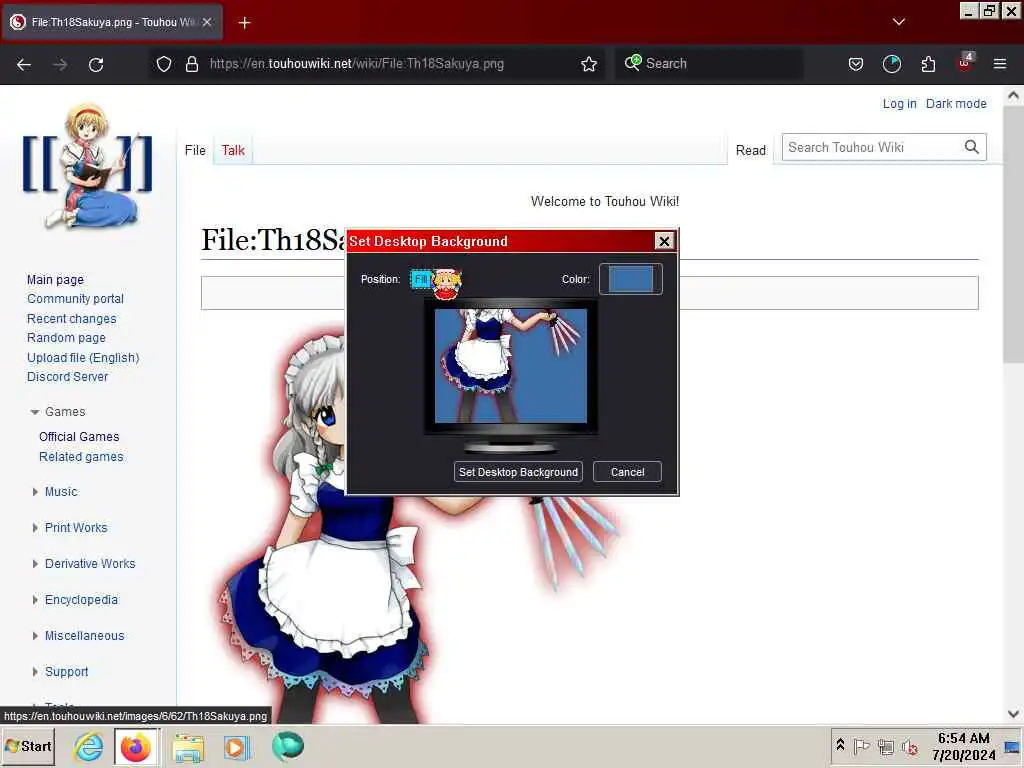Open a new tab with the plus icon
Image resolution: width=1024 pixels, height=768 pixels.
pos(244,23)
